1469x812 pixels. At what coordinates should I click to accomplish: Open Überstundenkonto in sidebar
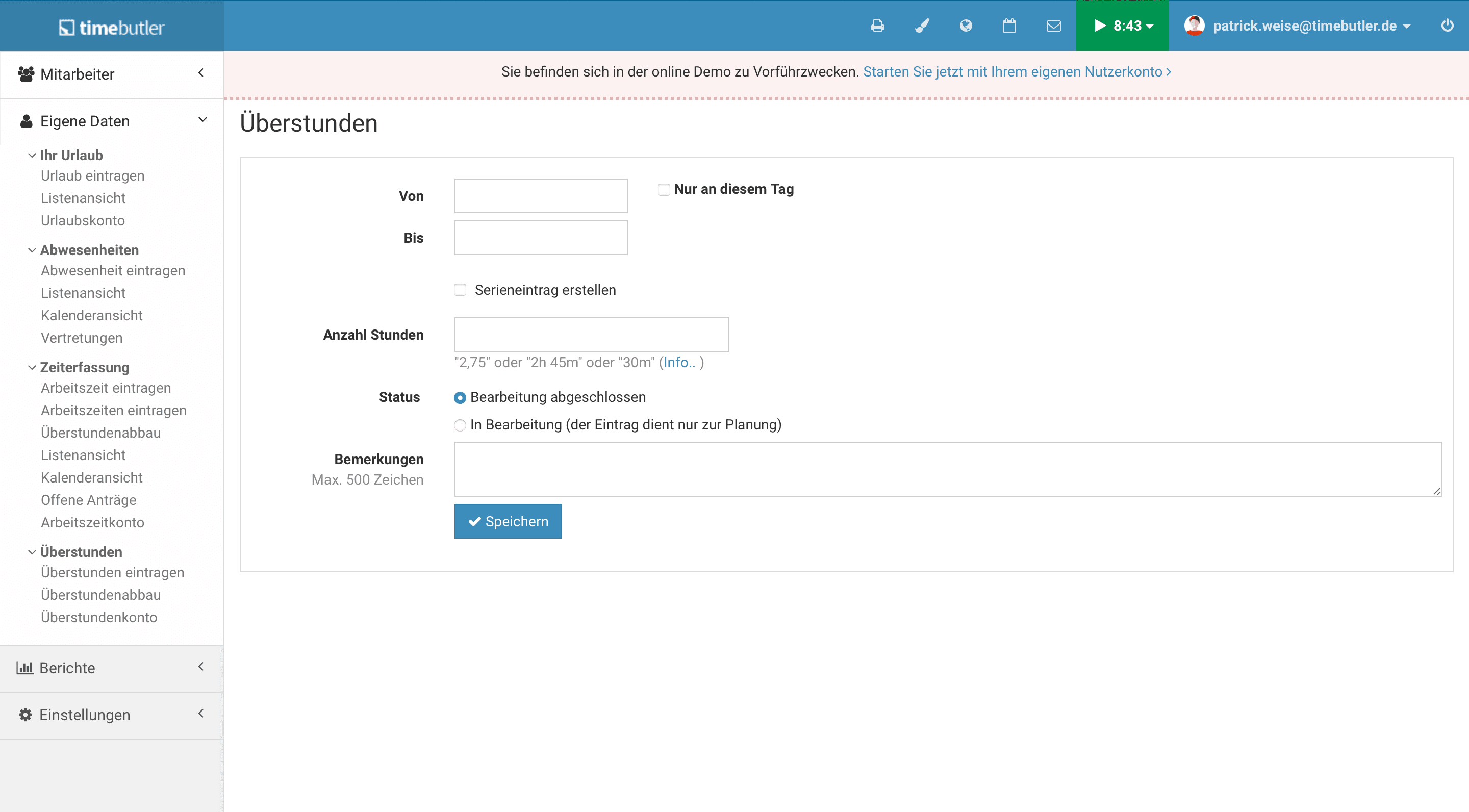point(98,617)
